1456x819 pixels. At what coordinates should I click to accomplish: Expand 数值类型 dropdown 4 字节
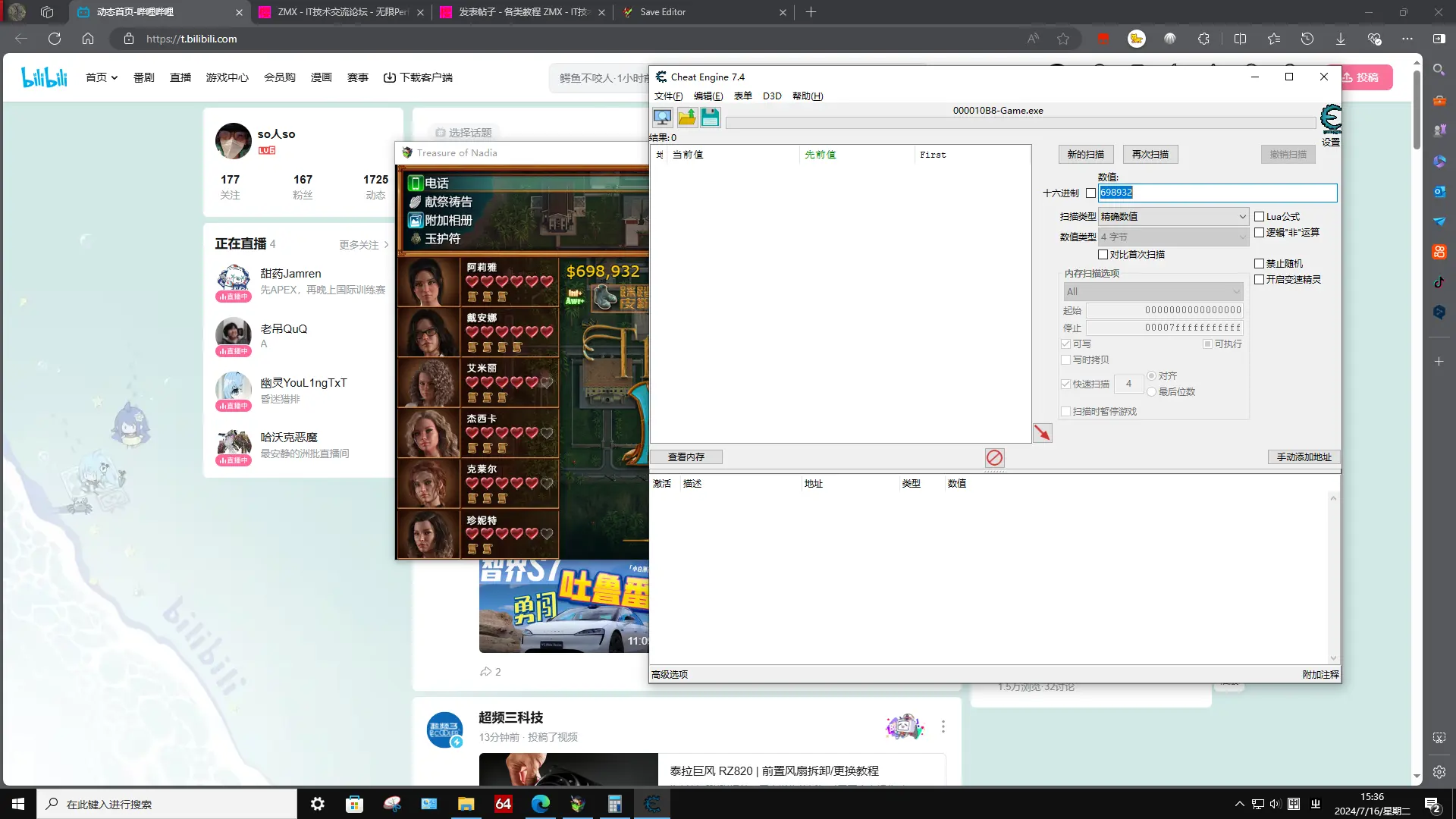[1173, 237]
